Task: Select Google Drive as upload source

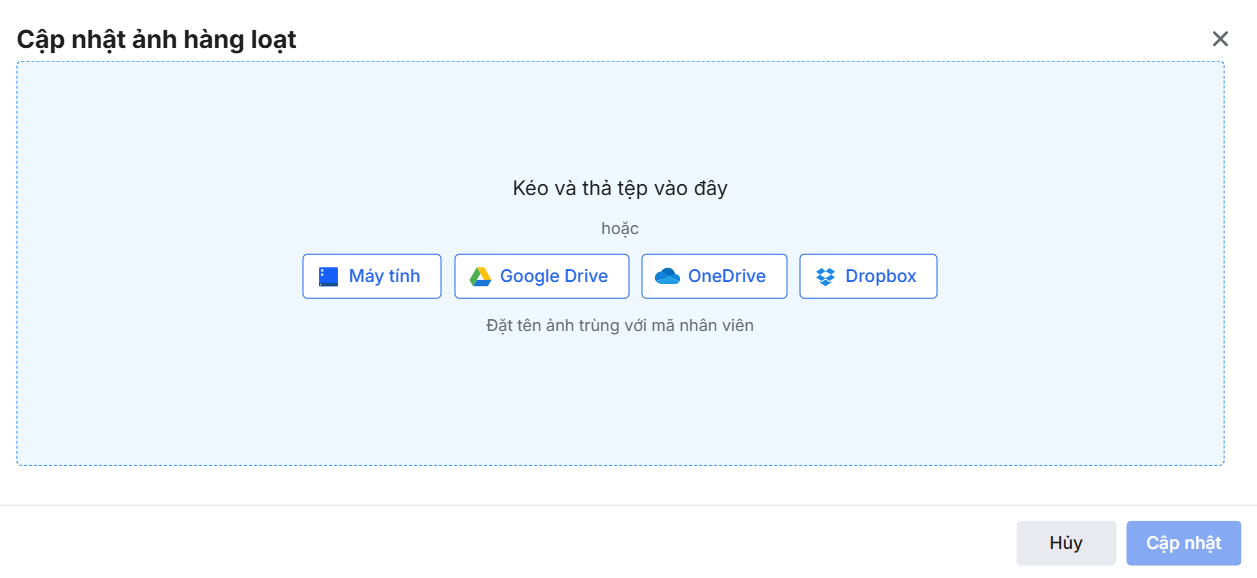Action: coord(542,276)
